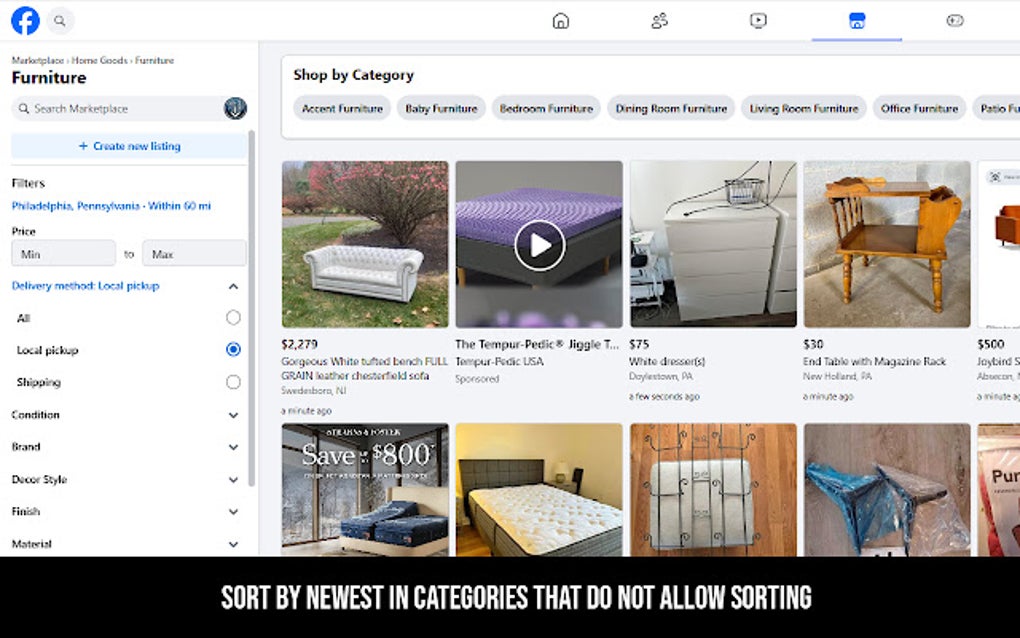The width and height of the screenshot is (1020, 638).
Task: Choose the Bedroom Furniture category
Action: coord(546,109)
